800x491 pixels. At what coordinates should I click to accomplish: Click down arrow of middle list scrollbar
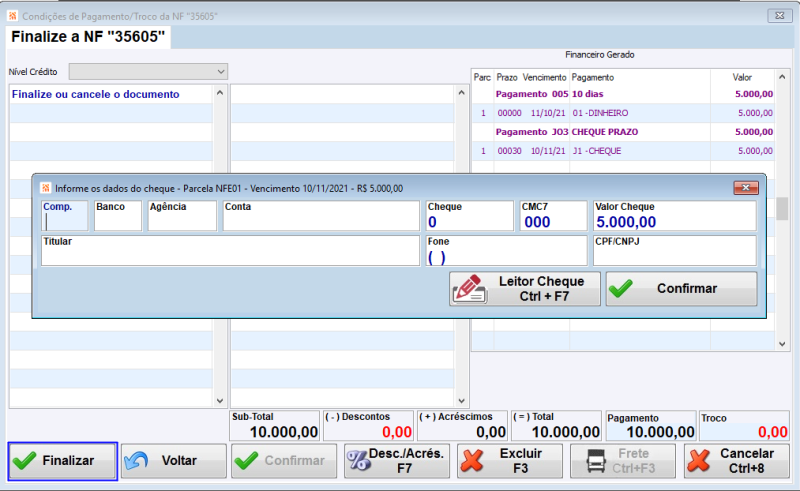(461, 401)
